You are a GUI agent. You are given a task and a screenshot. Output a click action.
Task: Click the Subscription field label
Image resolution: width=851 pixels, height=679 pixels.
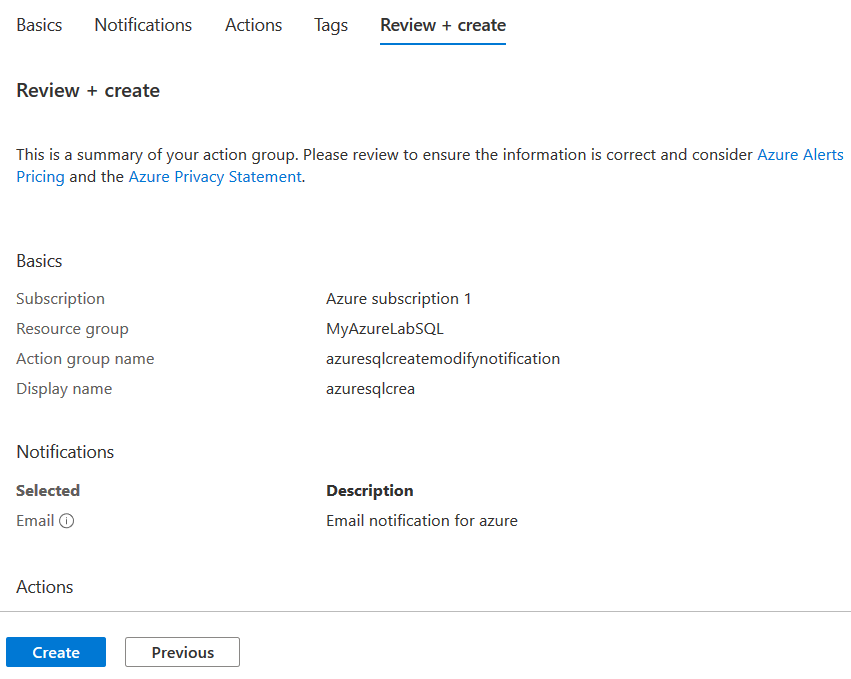coord(60,299)
